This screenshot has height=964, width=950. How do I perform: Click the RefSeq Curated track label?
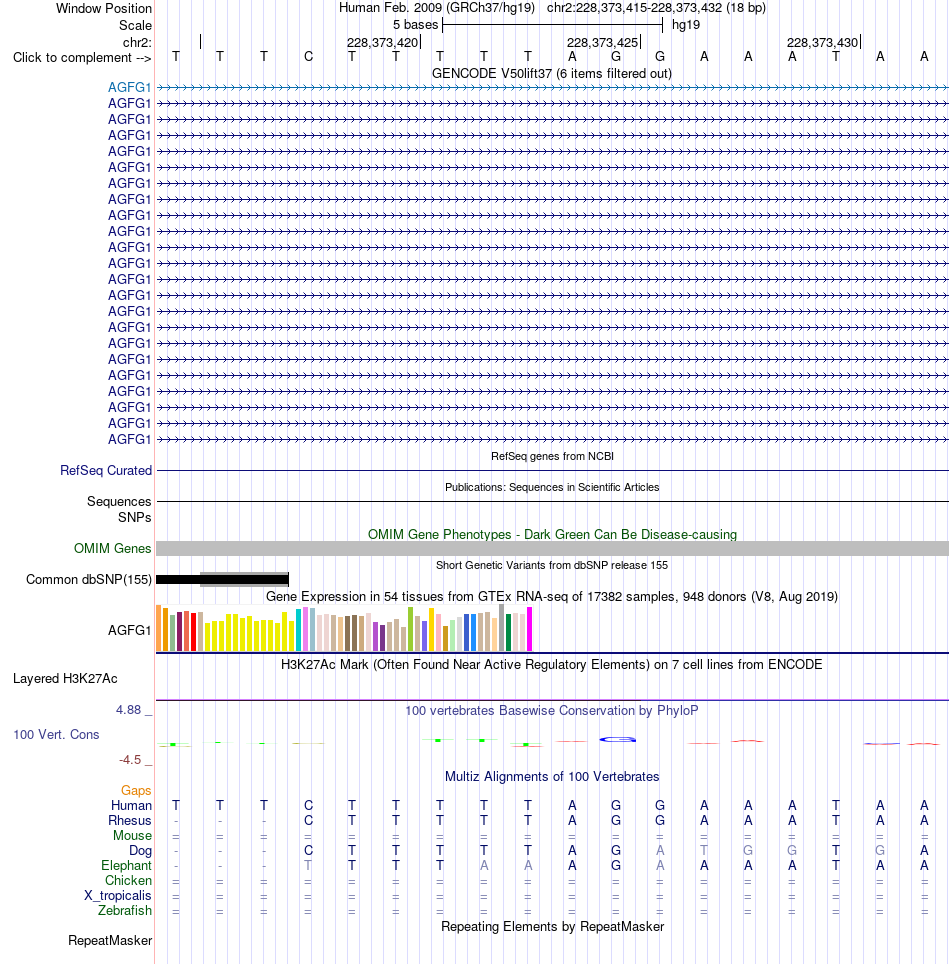click(x=106, y=470)
